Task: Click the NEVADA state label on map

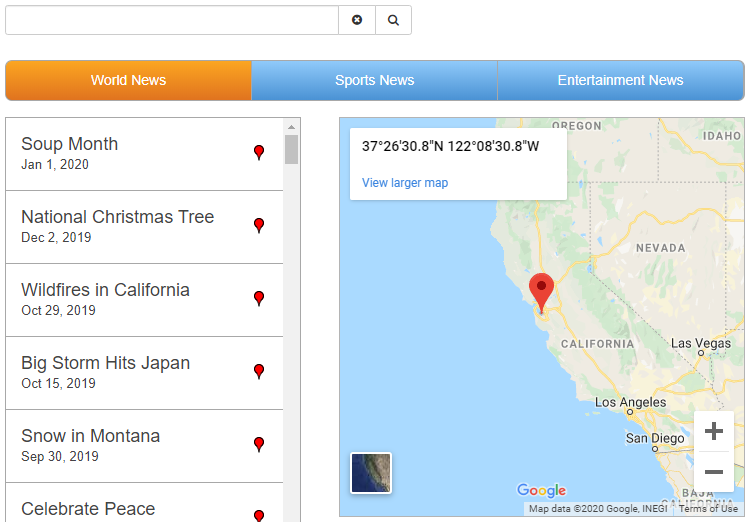Action: [x=661, y=248]
